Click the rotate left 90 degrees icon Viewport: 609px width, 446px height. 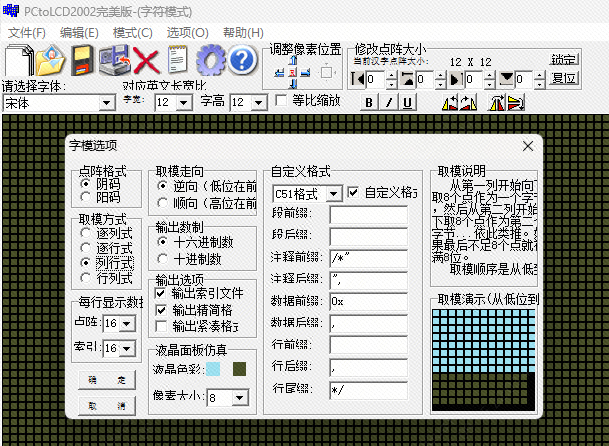450,103
